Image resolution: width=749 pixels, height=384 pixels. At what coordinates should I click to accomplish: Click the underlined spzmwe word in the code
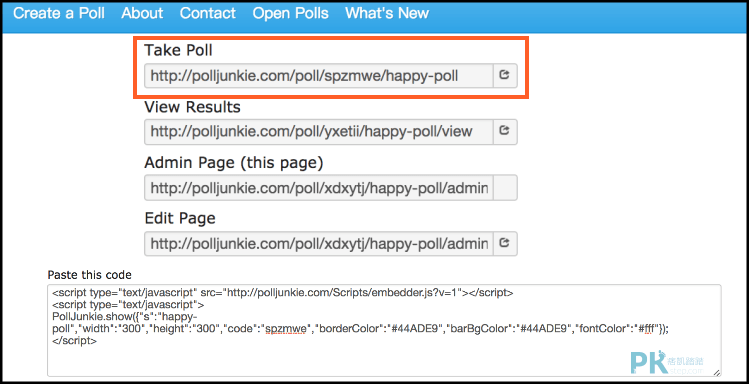click(x=286, y=329)
